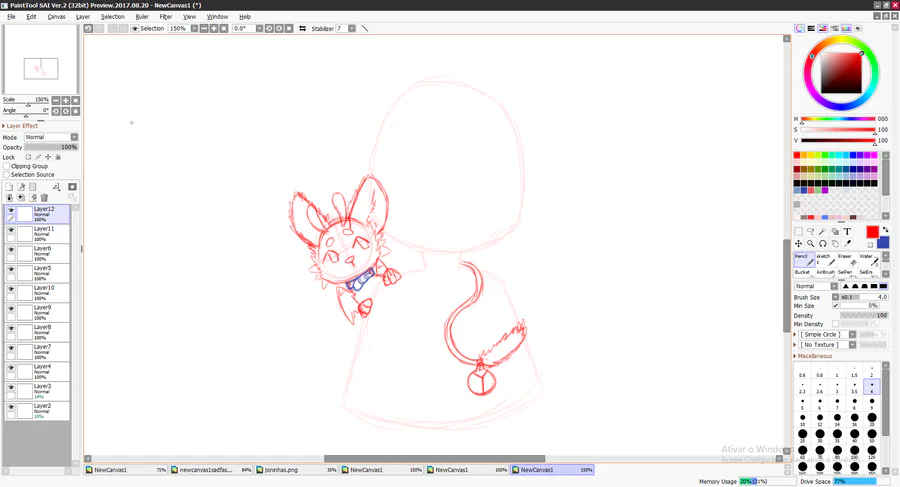Image resolution: width=900 pixels, height=487 pixels.
Task: Swap foreground and background colors
Action: 885,229
